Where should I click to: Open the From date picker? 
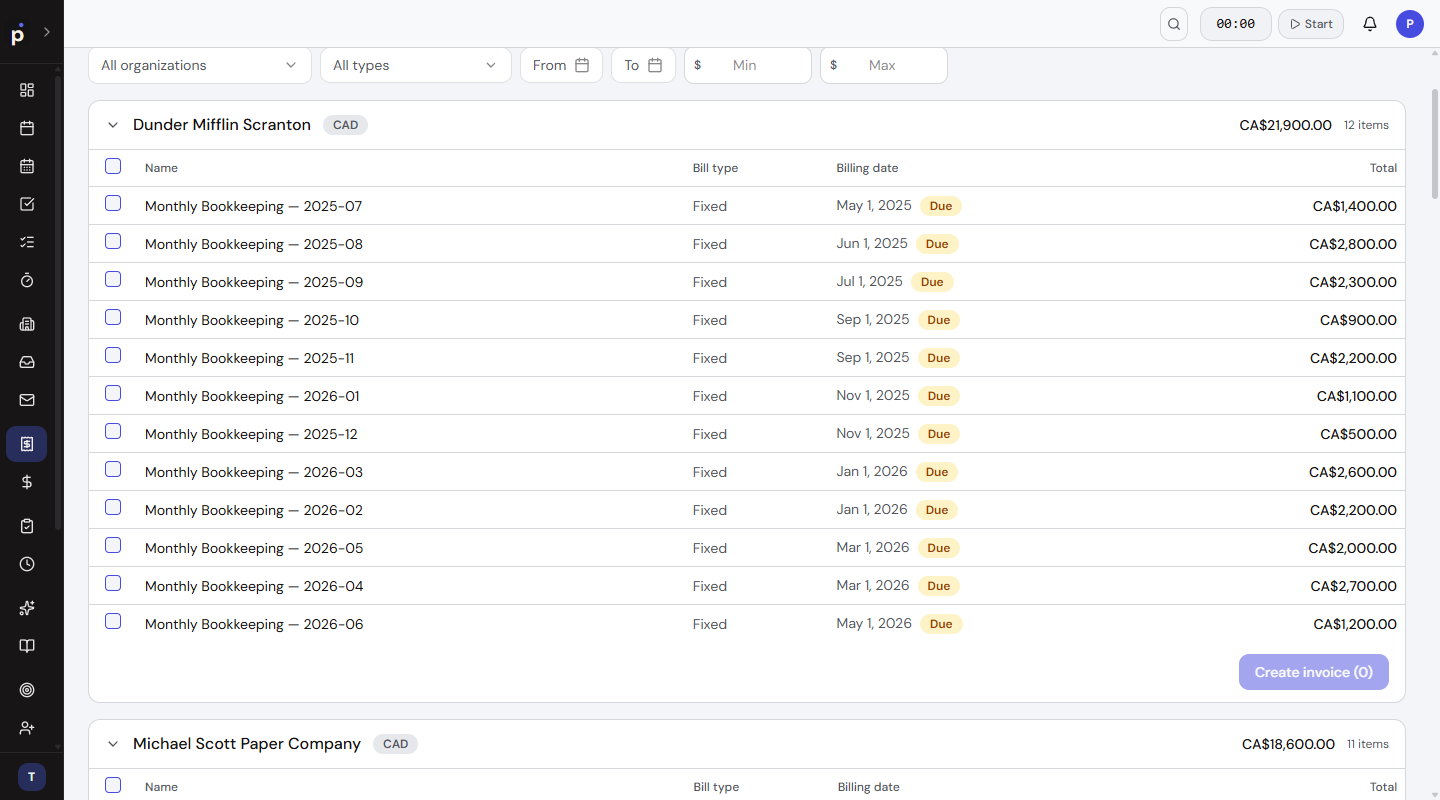click(561, 65)
